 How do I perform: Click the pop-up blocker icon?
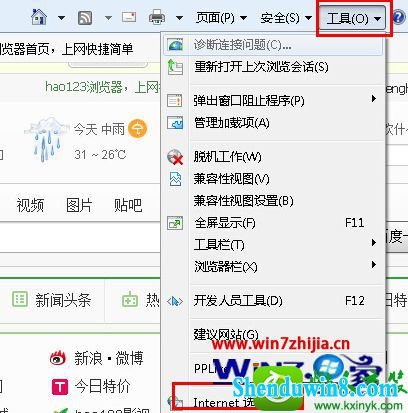[x=175, y=100]
